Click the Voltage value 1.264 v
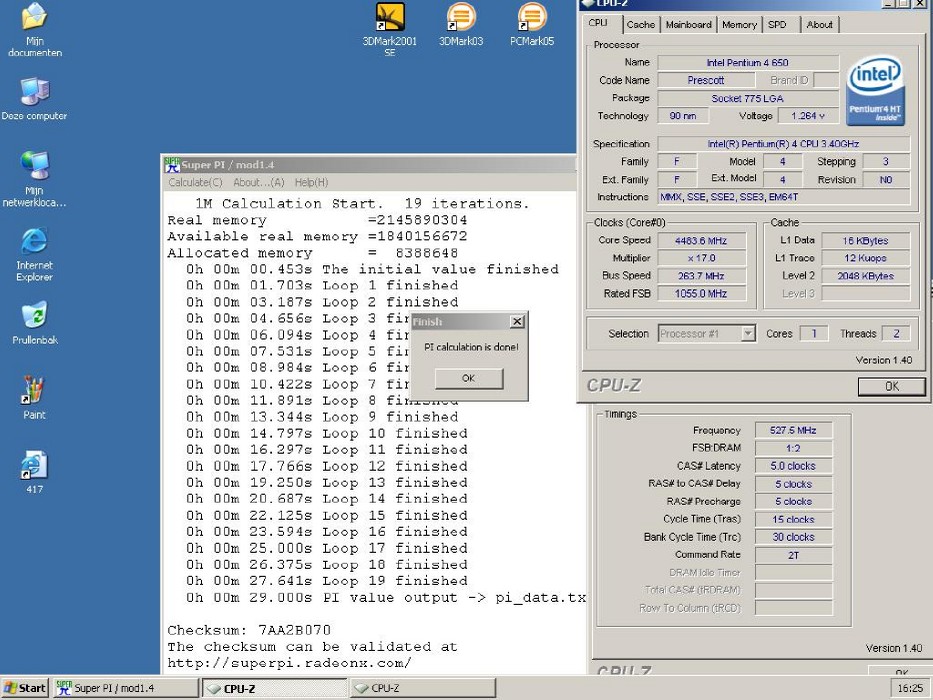Image resolution: width=933 pixels, height=700 pixels. point(808,115)
